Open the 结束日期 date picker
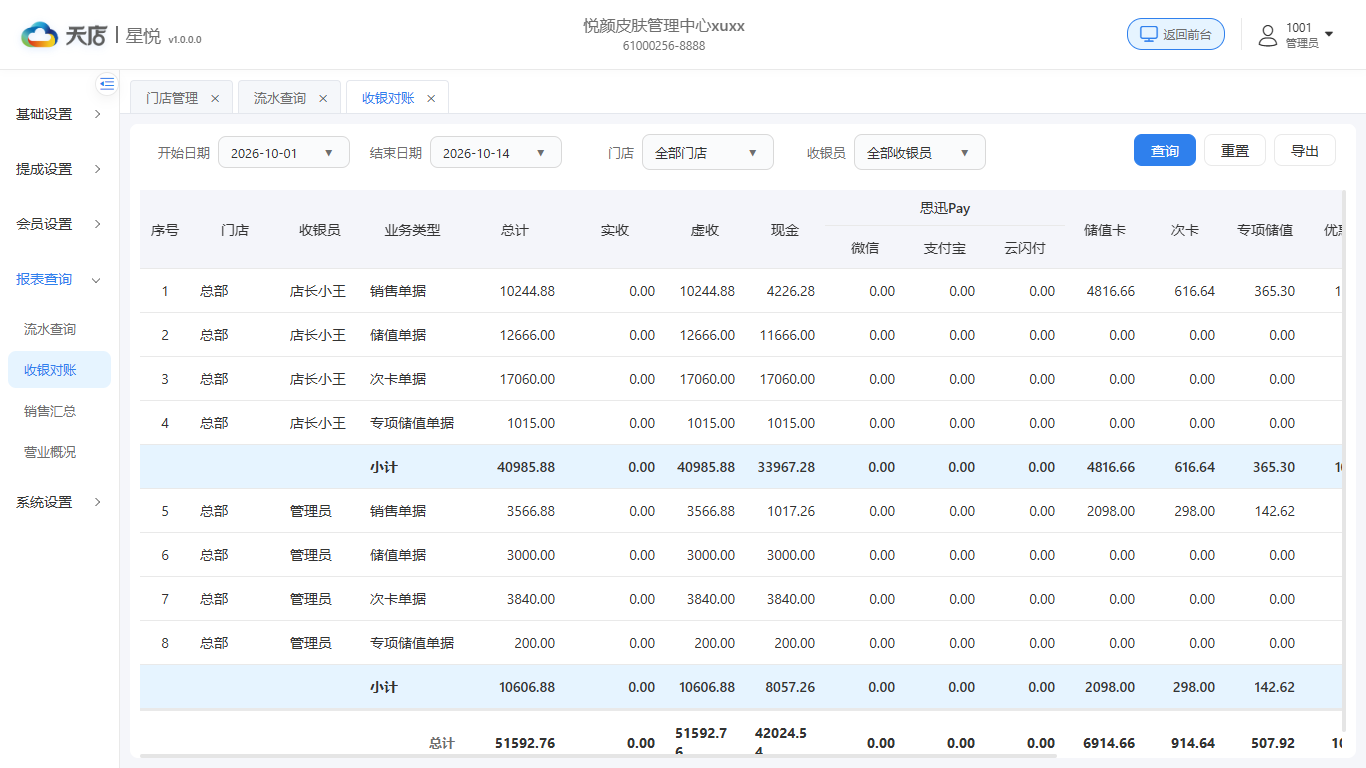1366x768 pixels. pos(496,152)
